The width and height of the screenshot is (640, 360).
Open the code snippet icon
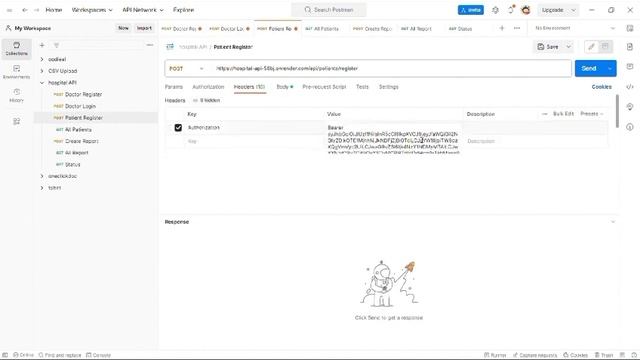[x=630, y=87]
